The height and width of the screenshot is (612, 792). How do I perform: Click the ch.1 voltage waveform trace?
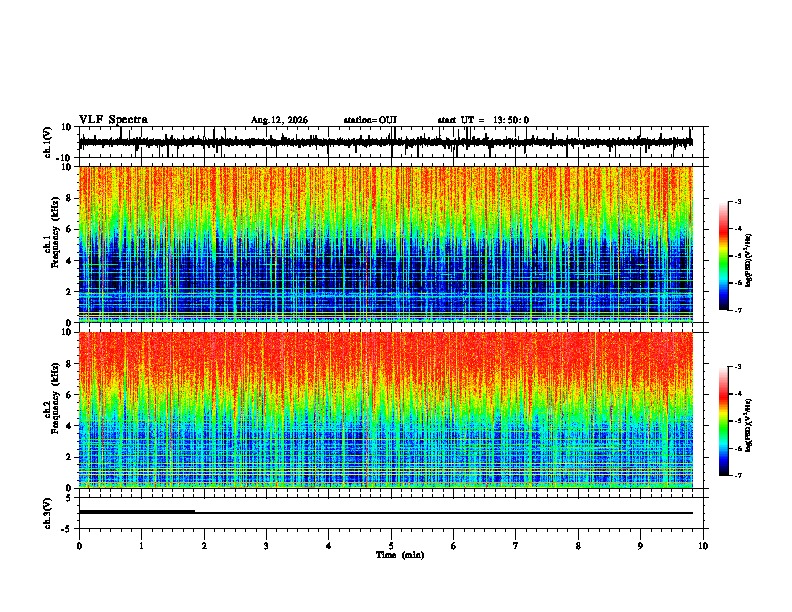386,142
